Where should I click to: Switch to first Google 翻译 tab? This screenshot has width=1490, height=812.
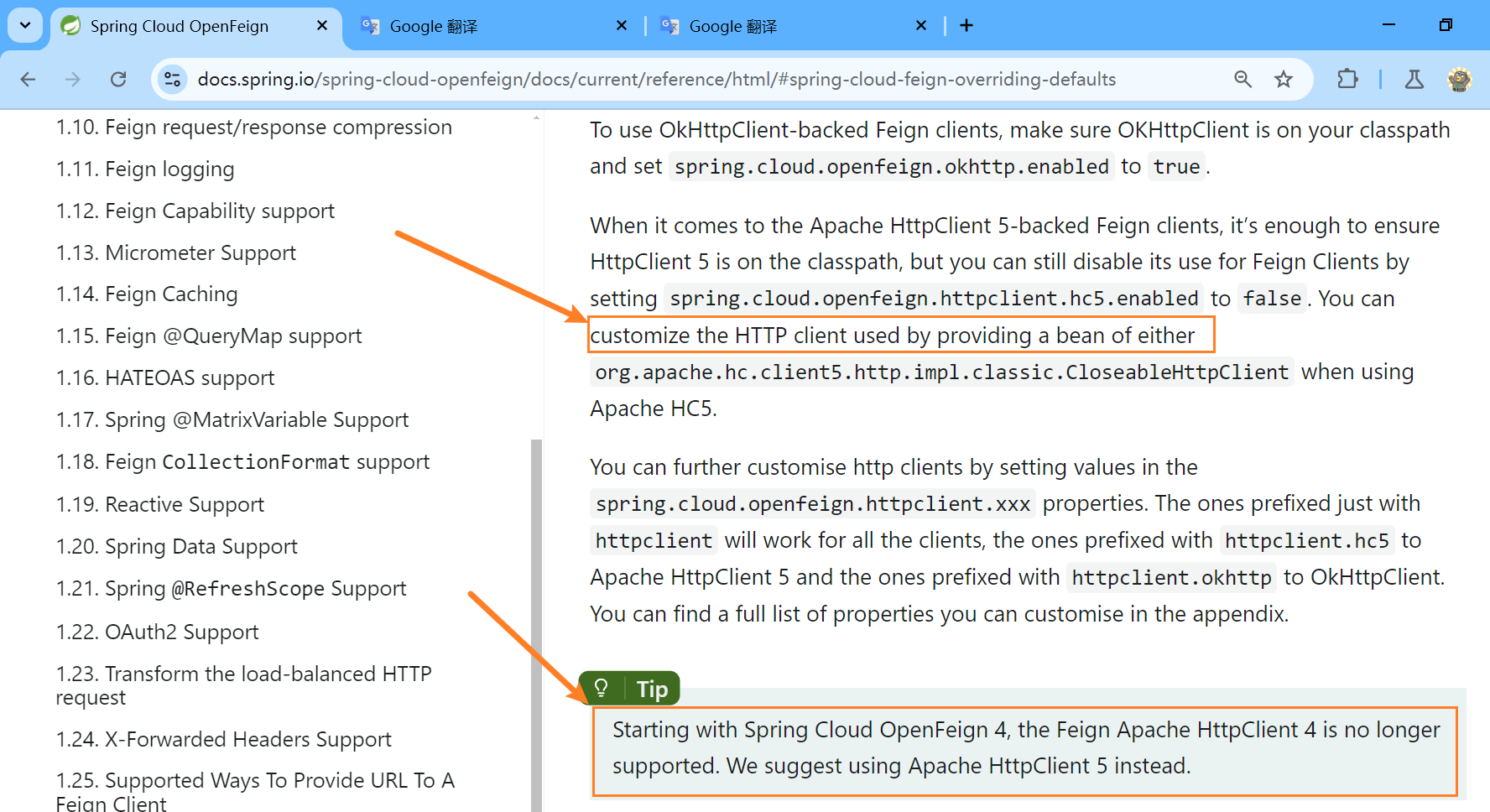[x=495, y=26]
